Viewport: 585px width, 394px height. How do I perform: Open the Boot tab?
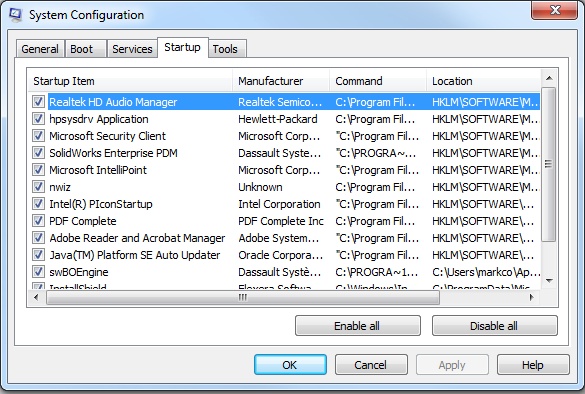(x=86, y=49)
